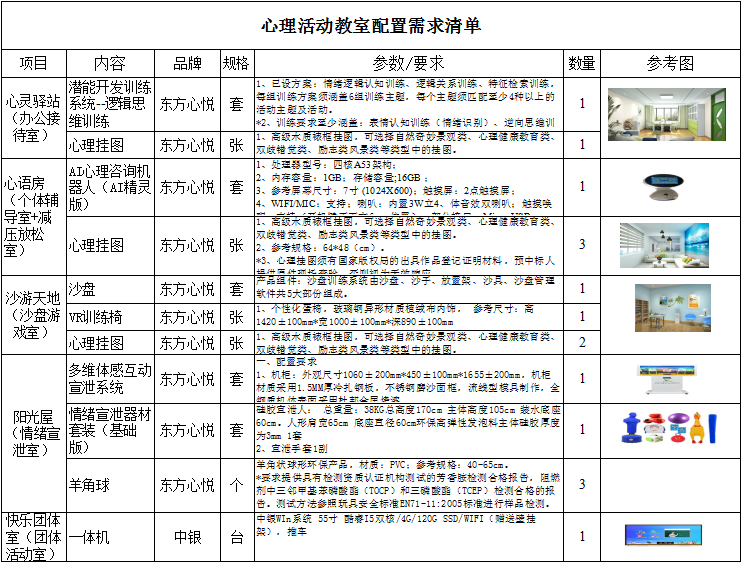Viewport: 744px width, 562px height.
Task: Click the 已设方案：情绪逻辑认知训练 parameters cell
Action: click(409, 104)
